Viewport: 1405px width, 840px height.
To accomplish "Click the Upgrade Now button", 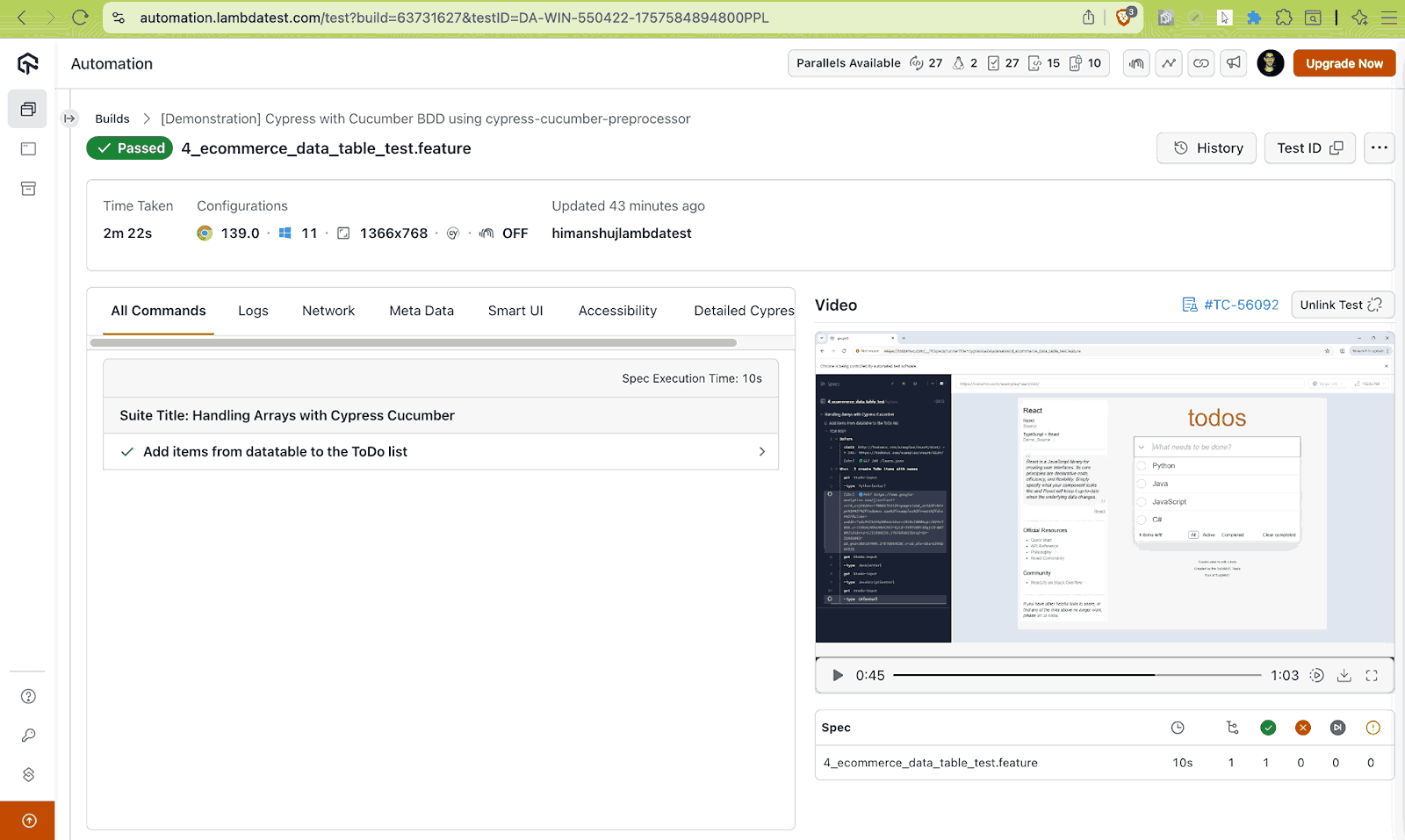I will (x=1344, y=62).
